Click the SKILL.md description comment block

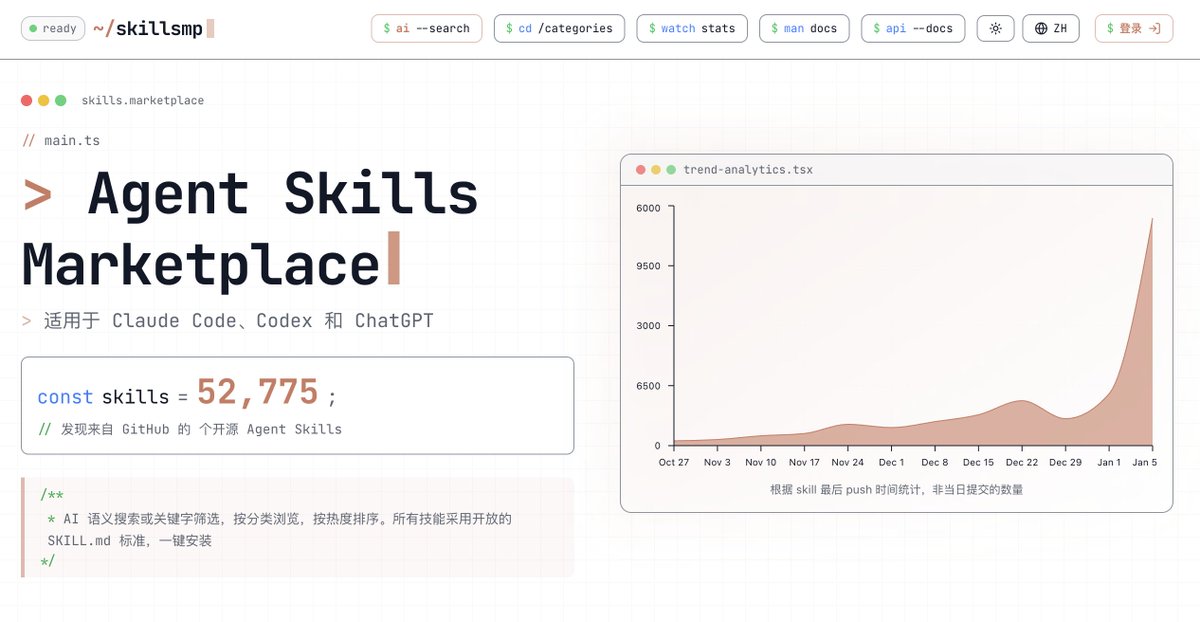pyautogui.click(x=298, y=528)
